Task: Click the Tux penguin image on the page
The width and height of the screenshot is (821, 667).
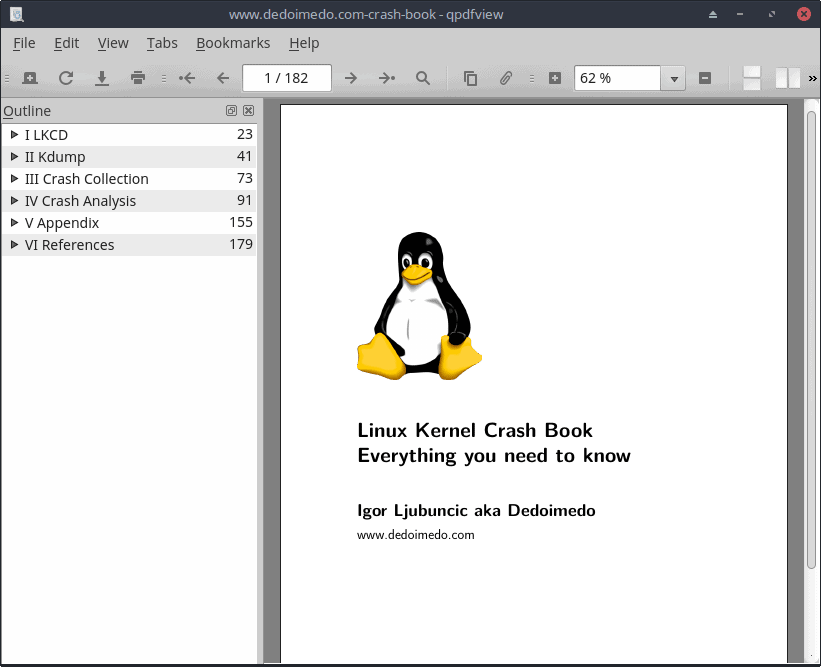Action: pos(419,306)
